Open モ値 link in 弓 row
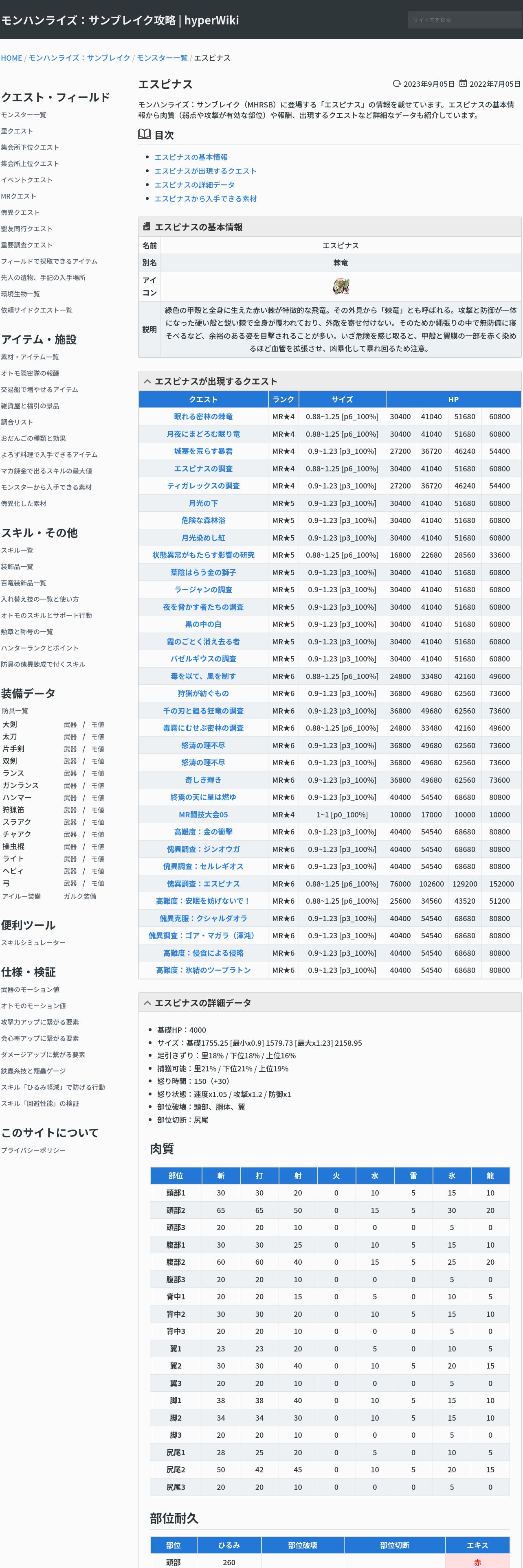 97,883
